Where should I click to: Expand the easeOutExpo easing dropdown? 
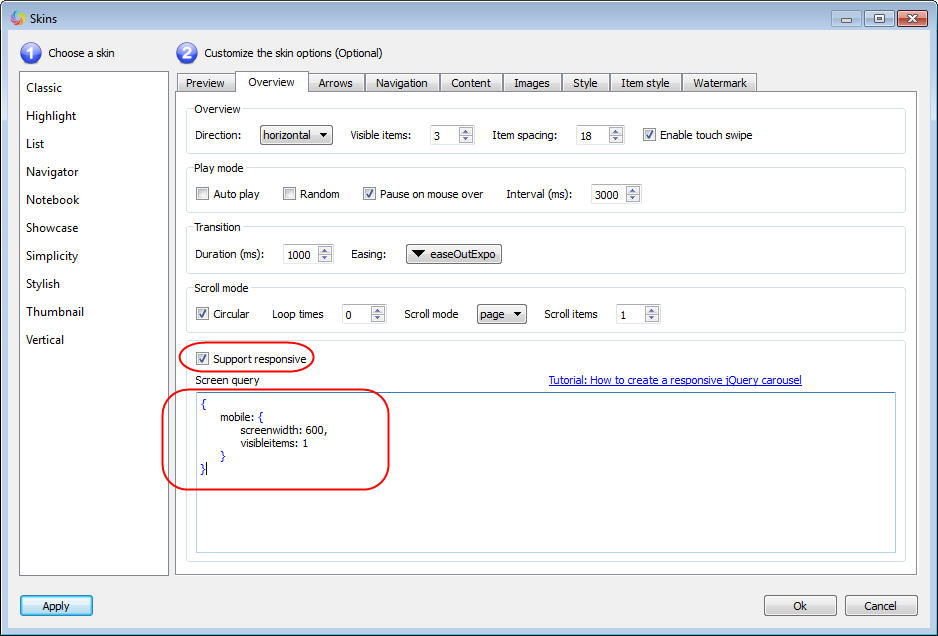[454, 254]
